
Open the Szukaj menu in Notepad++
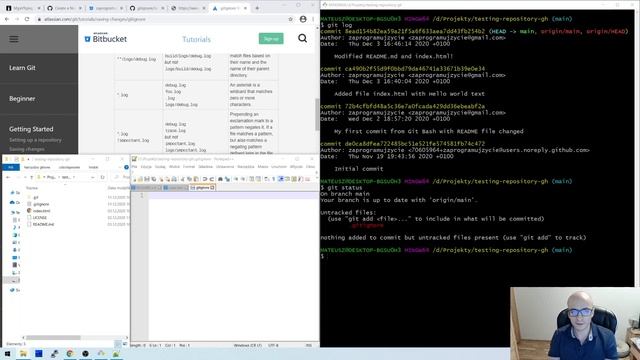point(160,167)
